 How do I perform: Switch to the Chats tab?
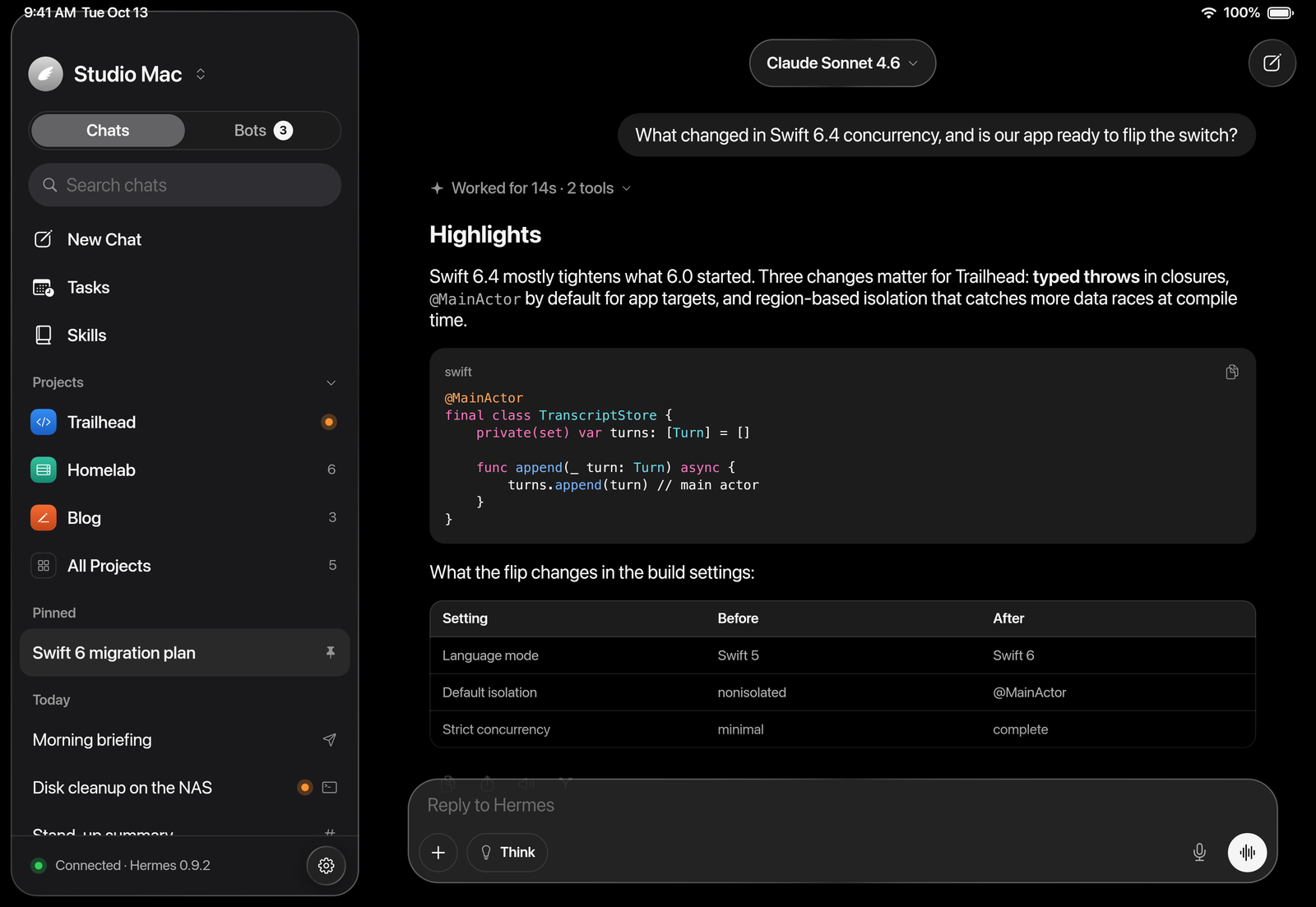click(108, 131)
